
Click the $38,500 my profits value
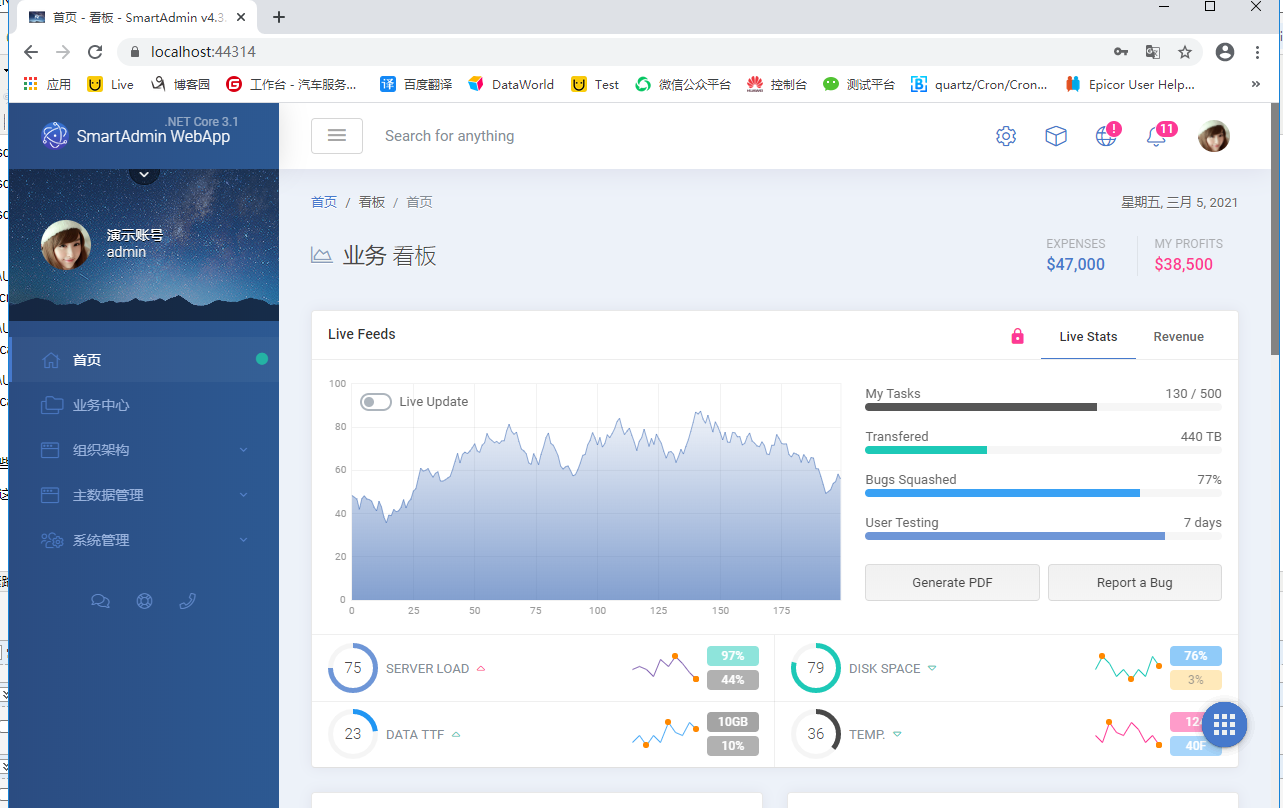[x=1183, y=264]
